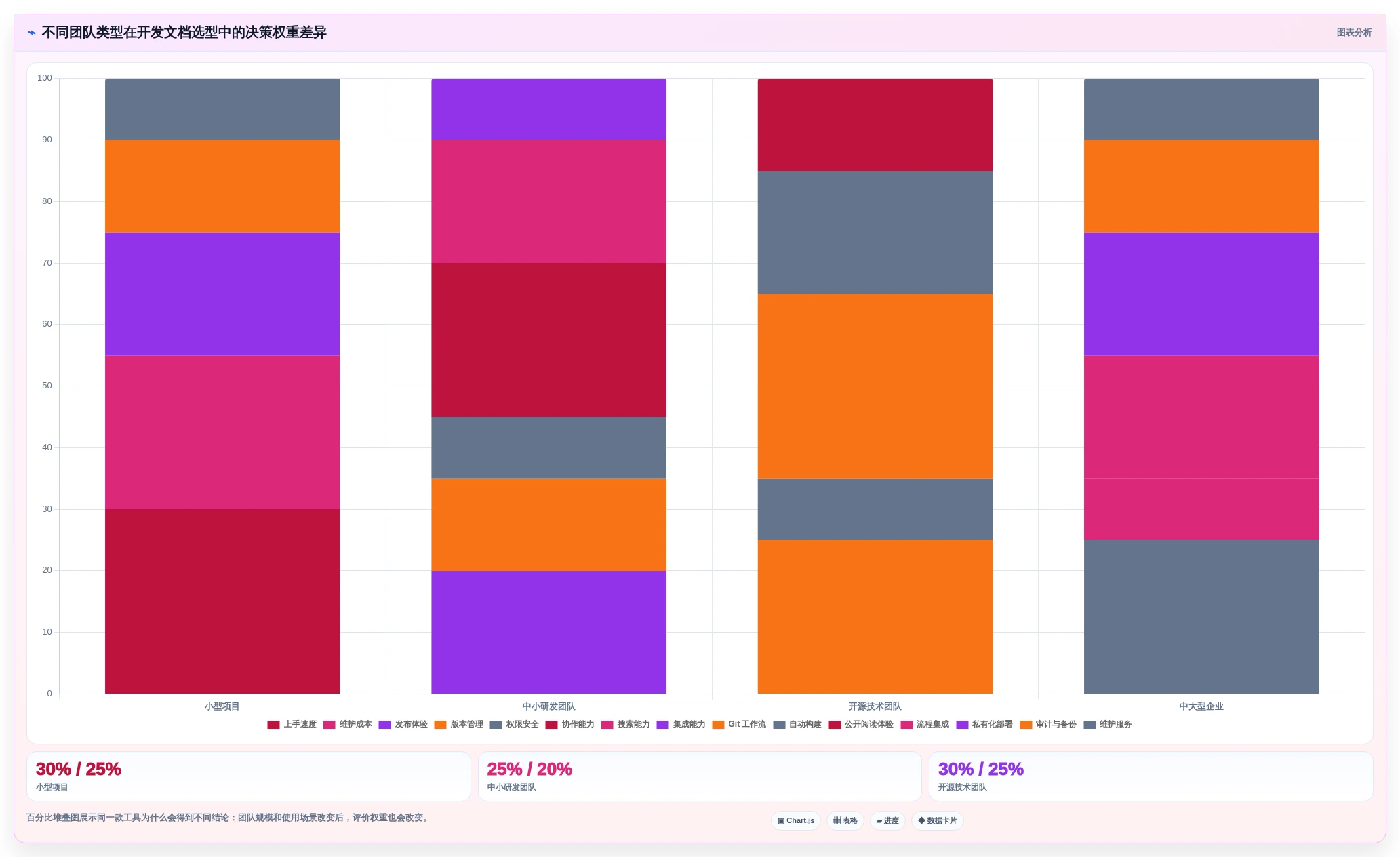Viewport: 1400px width, 857px height.
Task: Click the 数据卡片 tag pill
Action: (938, 821)
